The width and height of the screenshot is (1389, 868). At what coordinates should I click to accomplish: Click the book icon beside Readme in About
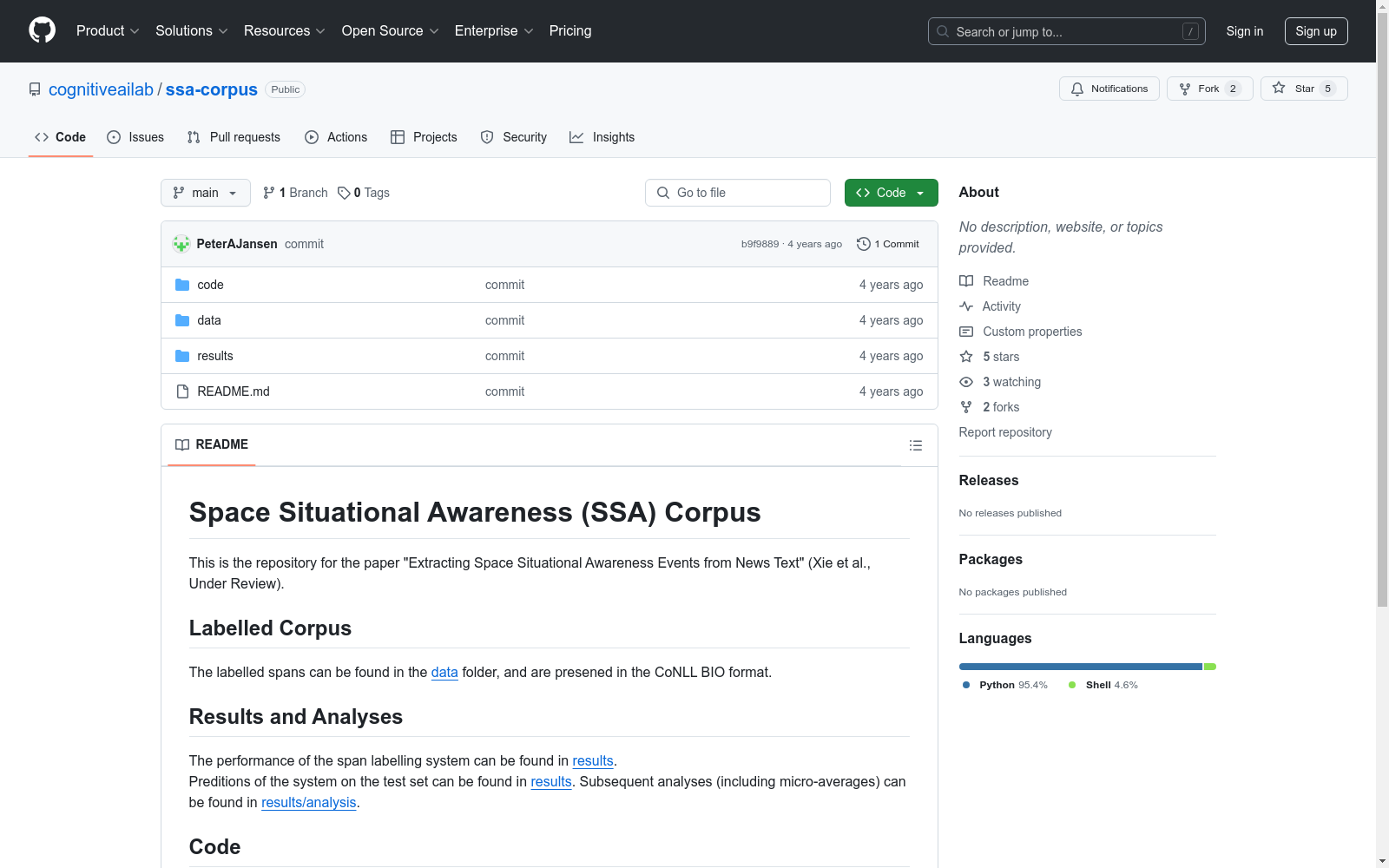pyautogui.click(x=966, y=281)
